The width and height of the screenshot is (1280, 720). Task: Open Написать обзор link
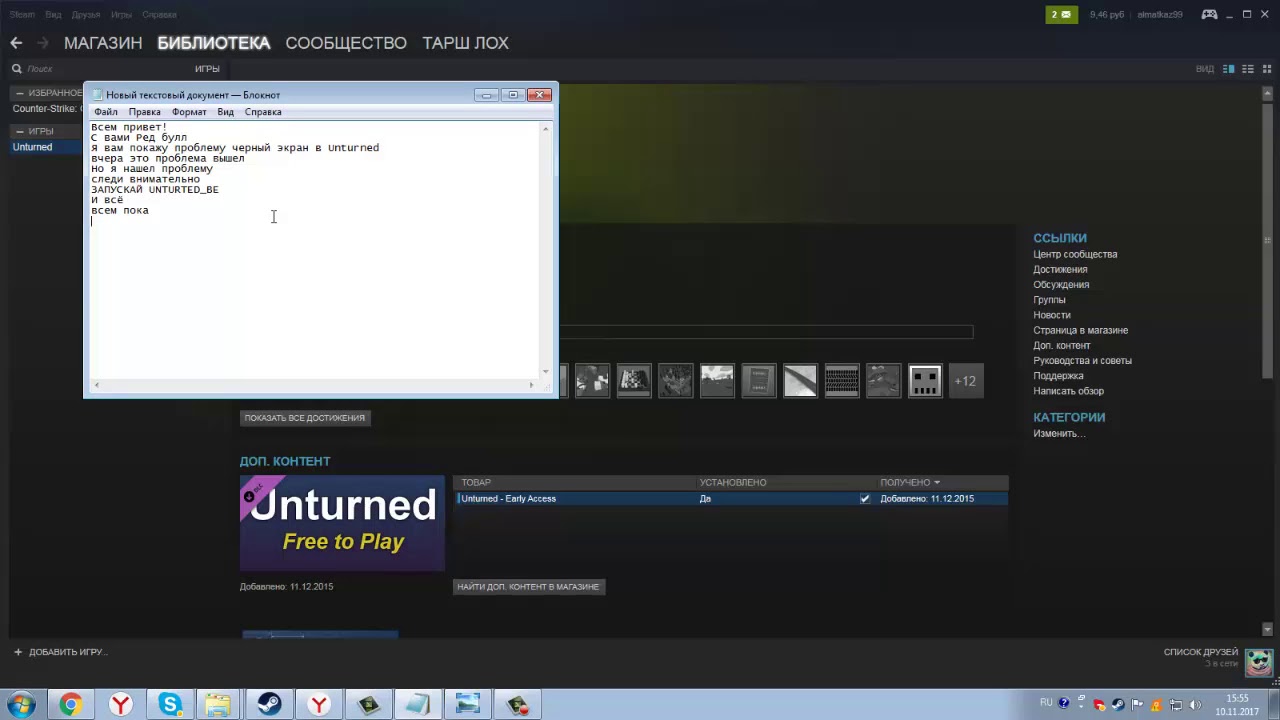pos(1068,391)
